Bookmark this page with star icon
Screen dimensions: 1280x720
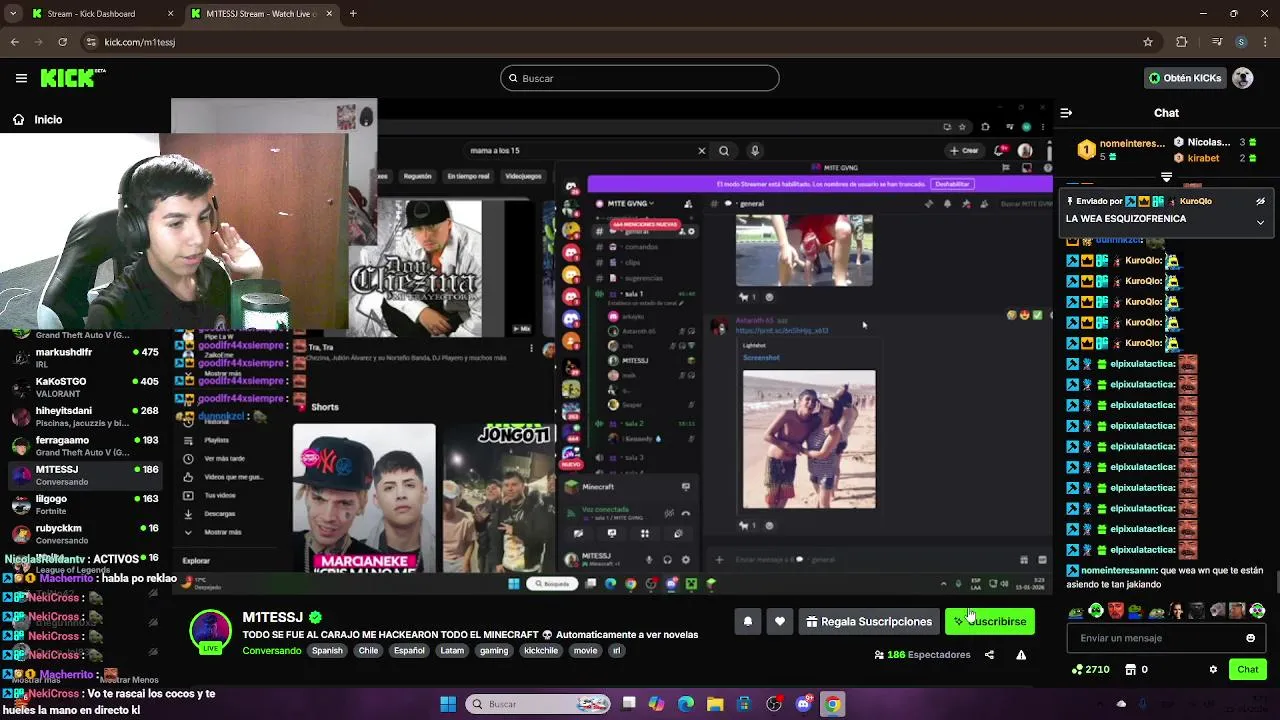pyautogui.click(x=1148, y=42)
